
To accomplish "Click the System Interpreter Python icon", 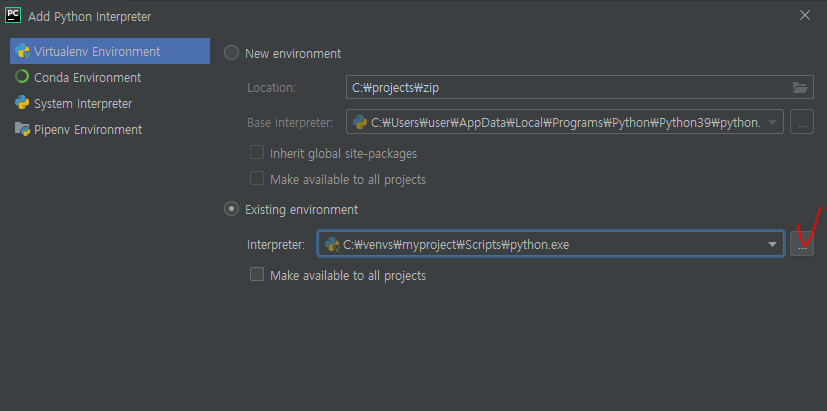I will click(x=22, y=103).
